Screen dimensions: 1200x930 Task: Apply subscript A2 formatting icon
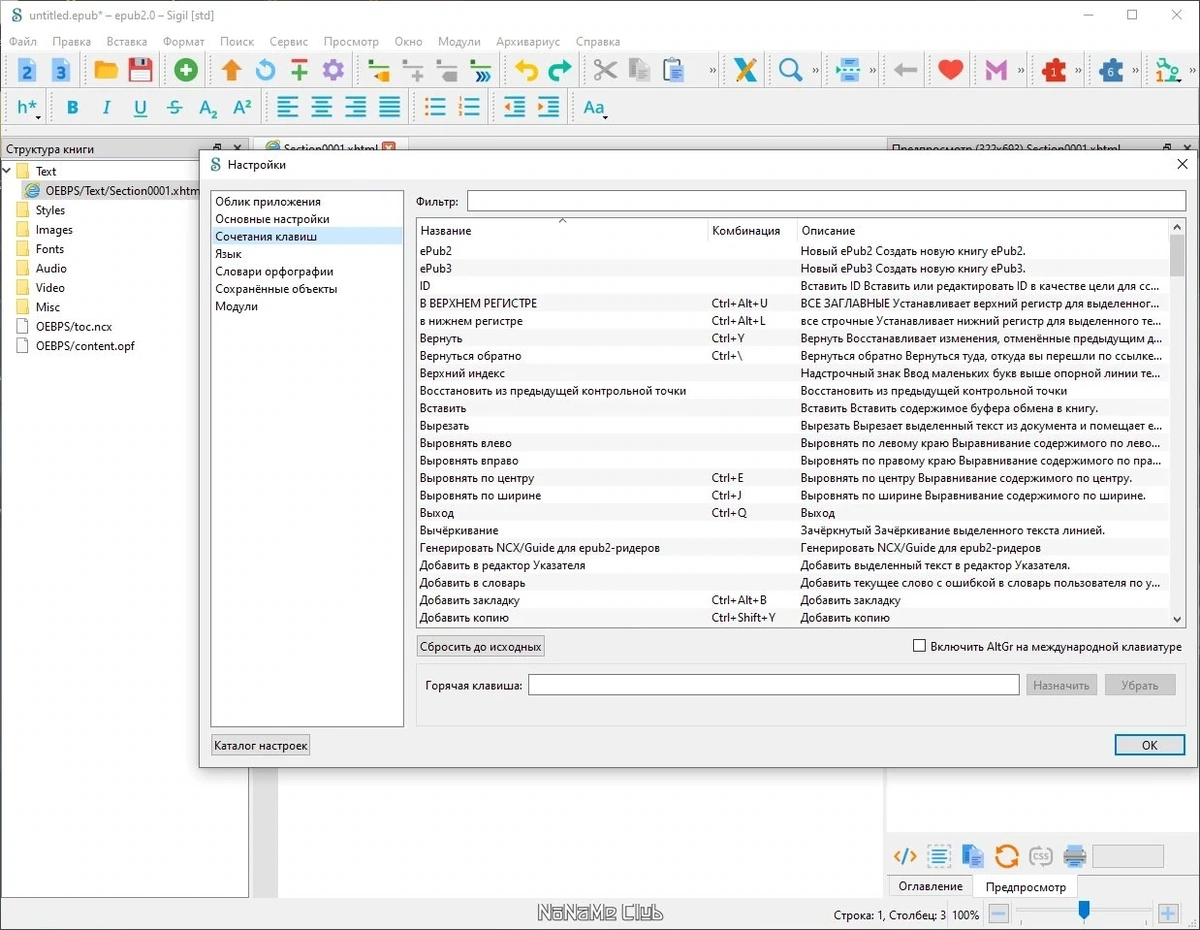tap(208, 108)
